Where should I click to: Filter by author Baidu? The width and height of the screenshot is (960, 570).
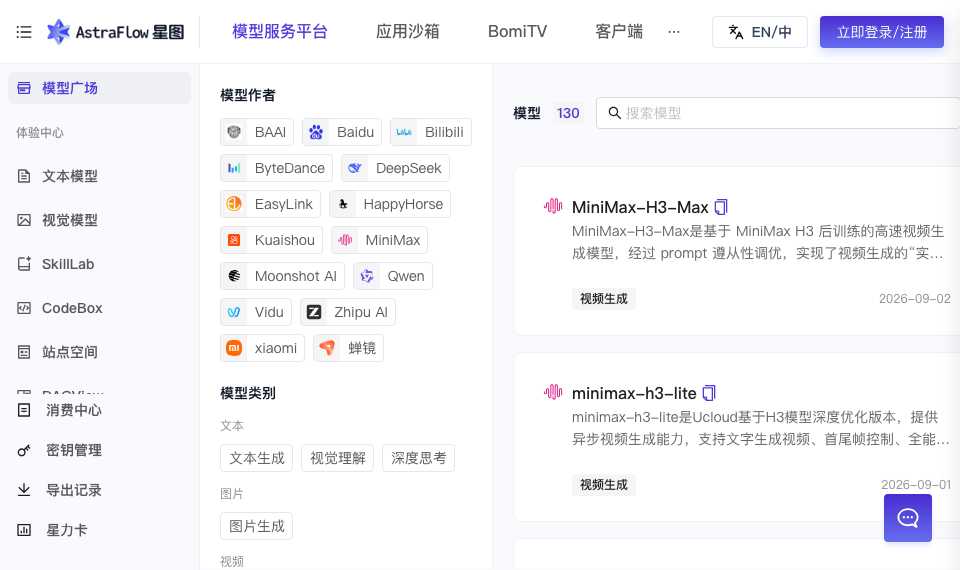(x=342, y=132)
